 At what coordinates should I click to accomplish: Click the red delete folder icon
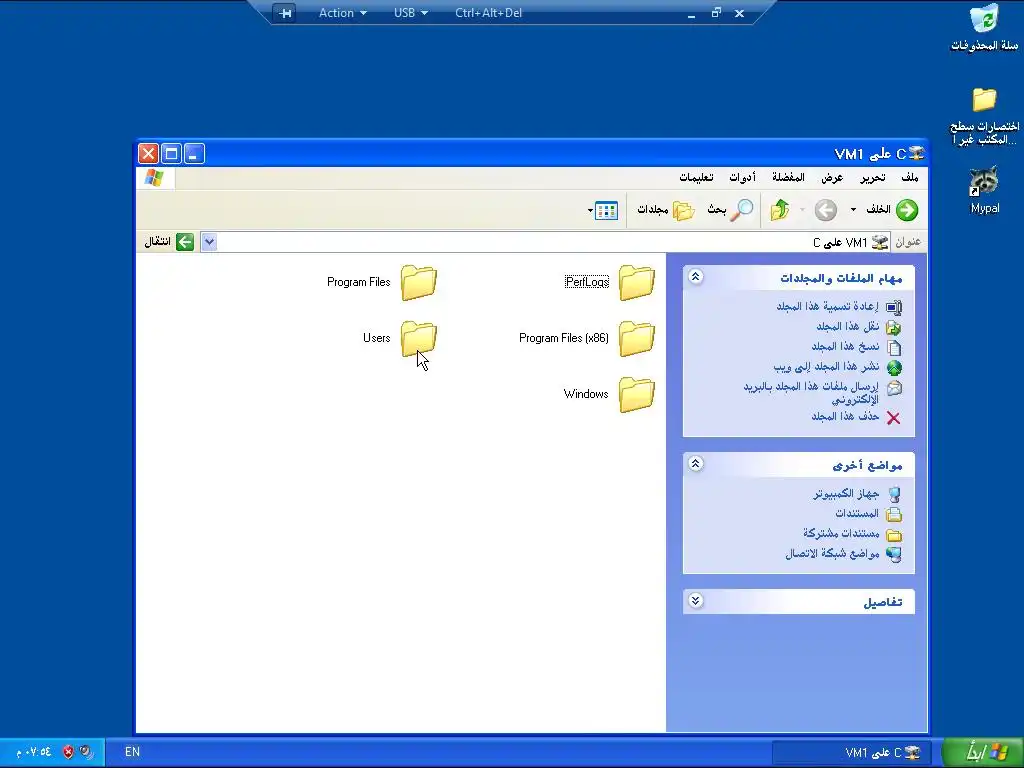[893, 418]
